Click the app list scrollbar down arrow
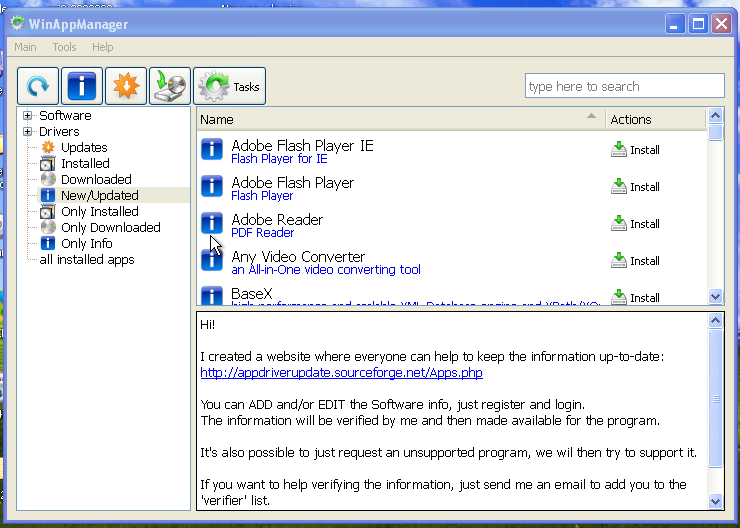The width and height of the screenshot is (740, 528). [715, 296]
